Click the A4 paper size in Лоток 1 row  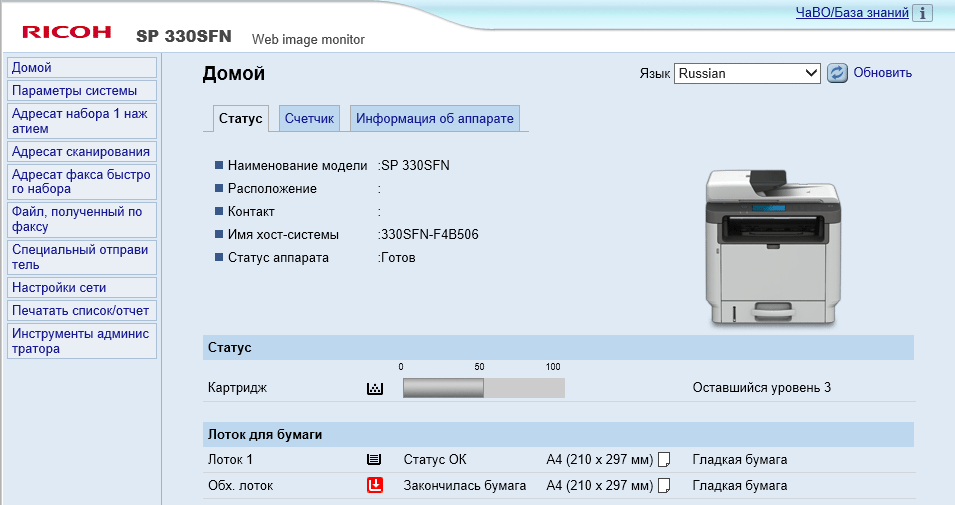[599, 459]
